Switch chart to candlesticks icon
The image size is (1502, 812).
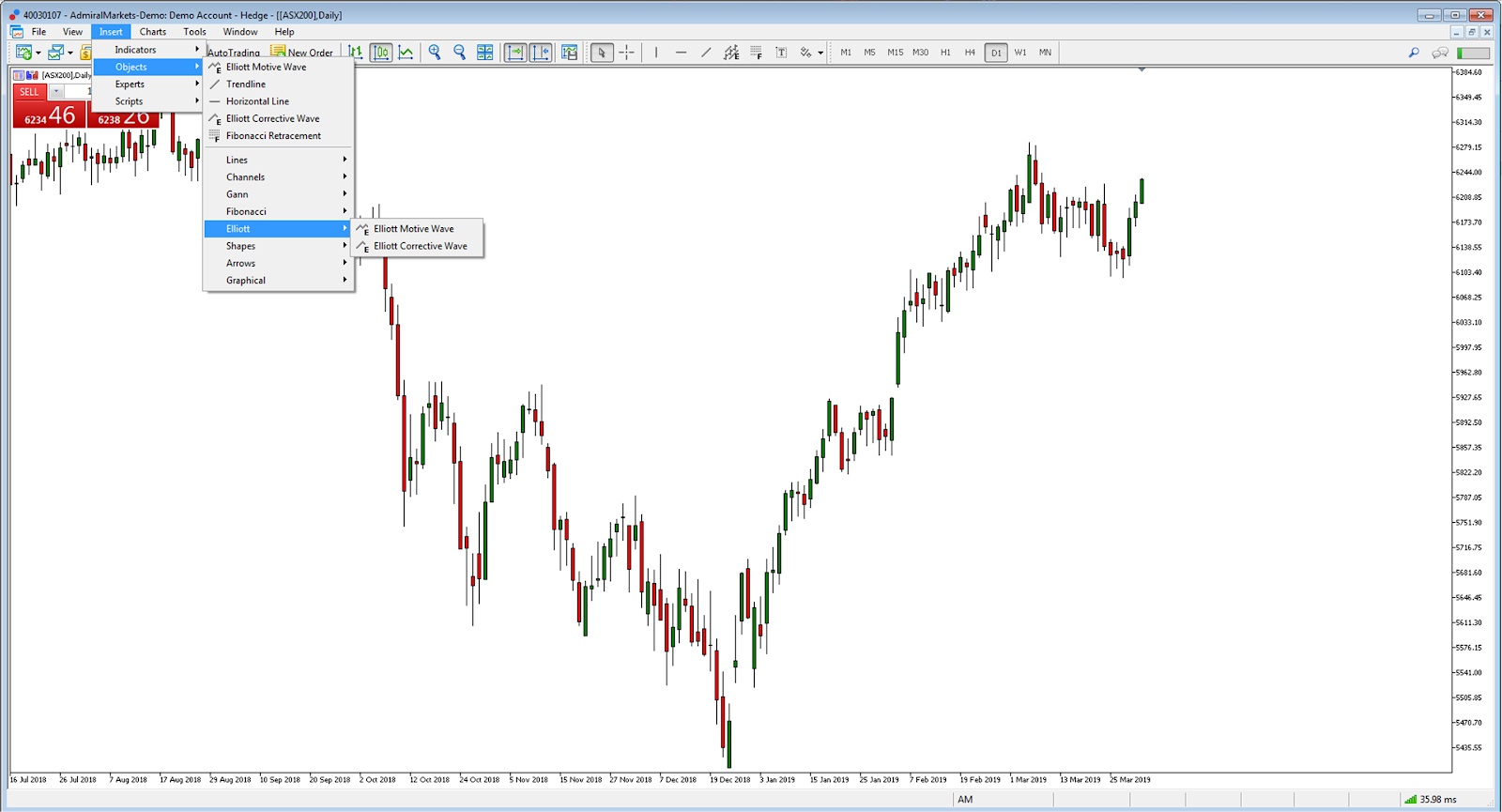pos(381,53)
